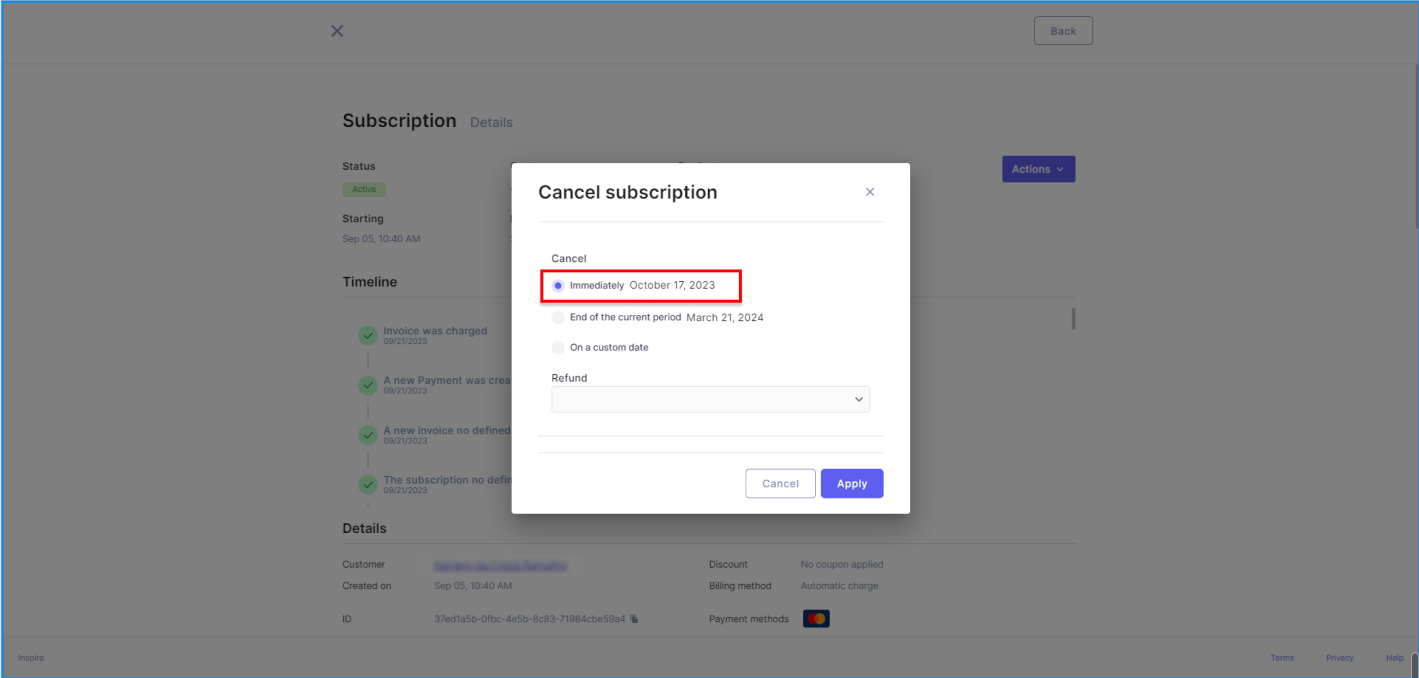Choose On a custom date option
This screenshot has height=678, width=1419.
tap(558, 347)
